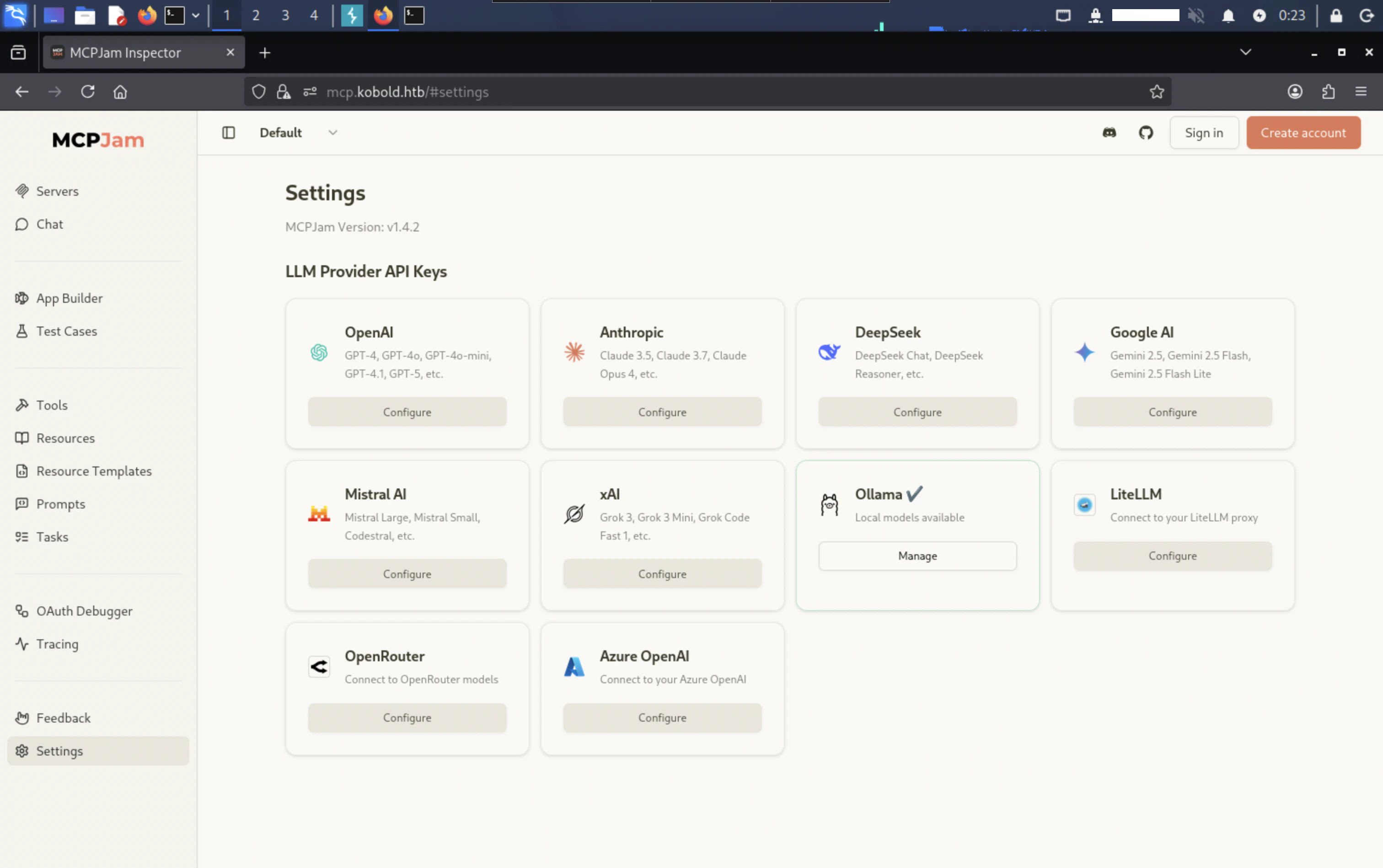Configure the xAI provider

(x=662, y=574)
